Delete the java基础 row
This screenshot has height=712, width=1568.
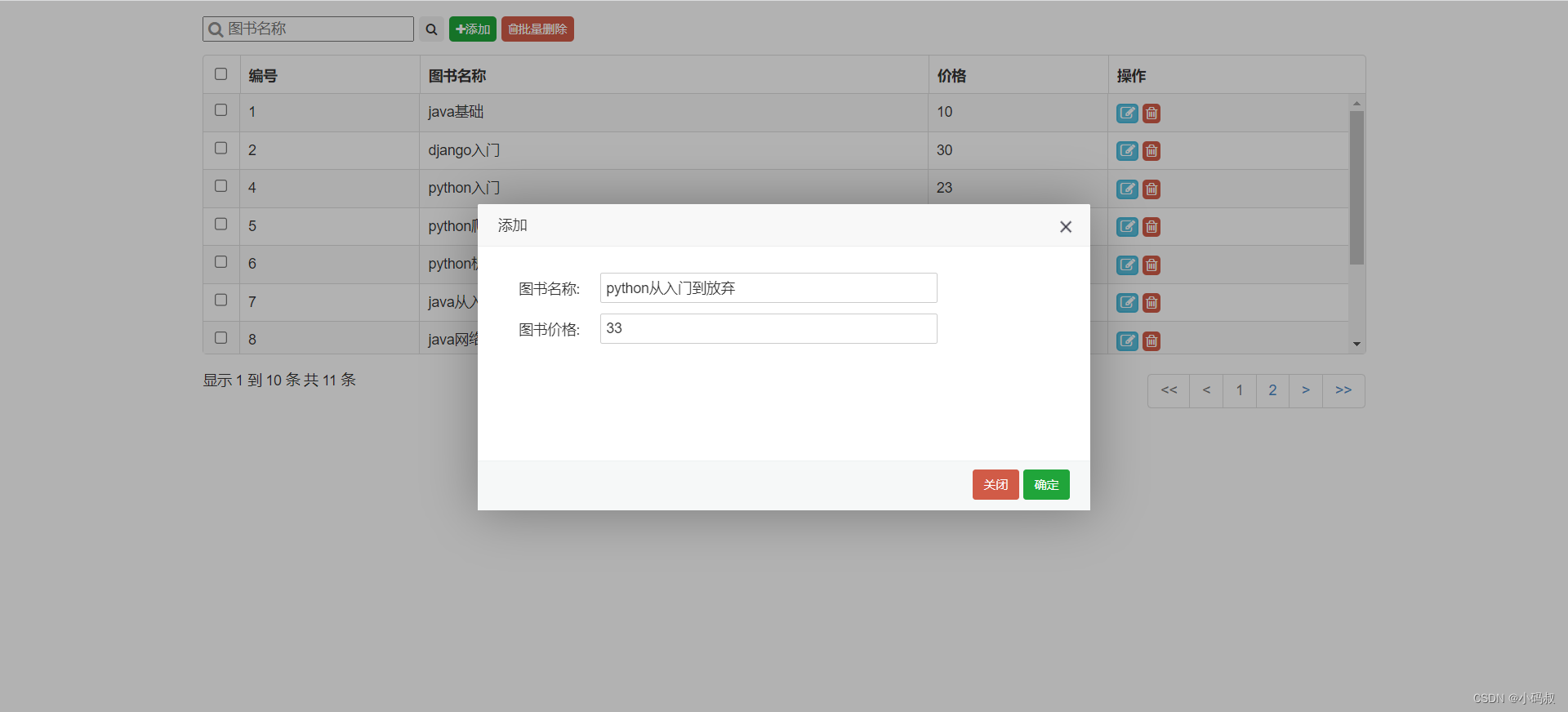coord(1151,113)
